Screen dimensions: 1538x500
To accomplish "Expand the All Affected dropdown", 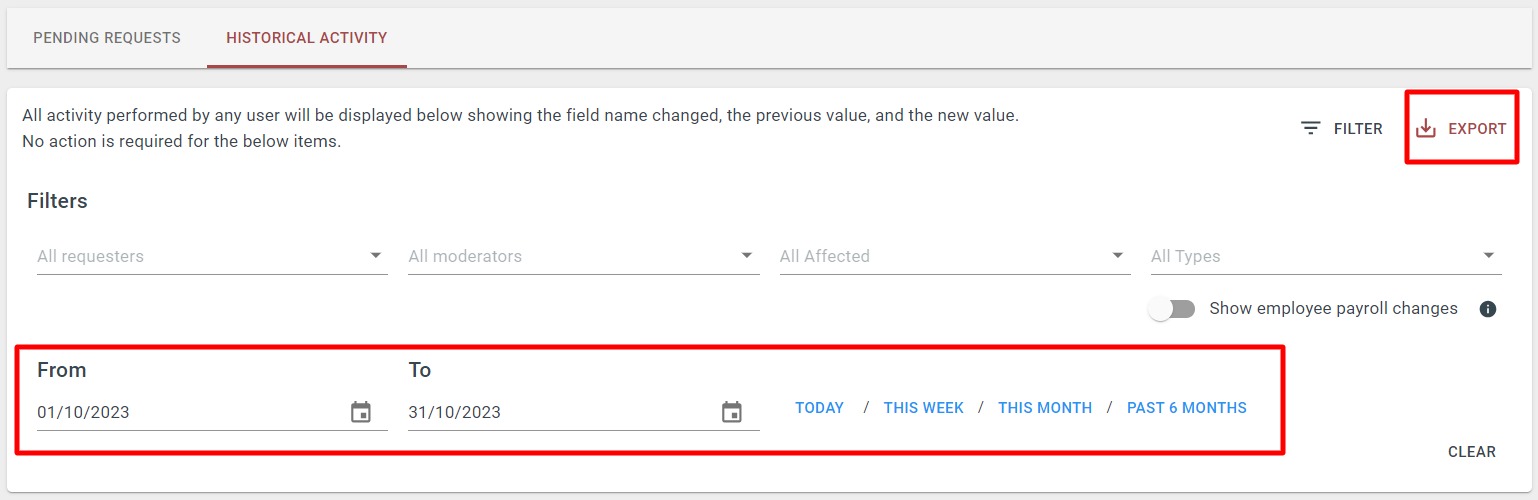I will click(x=954, y=256).
